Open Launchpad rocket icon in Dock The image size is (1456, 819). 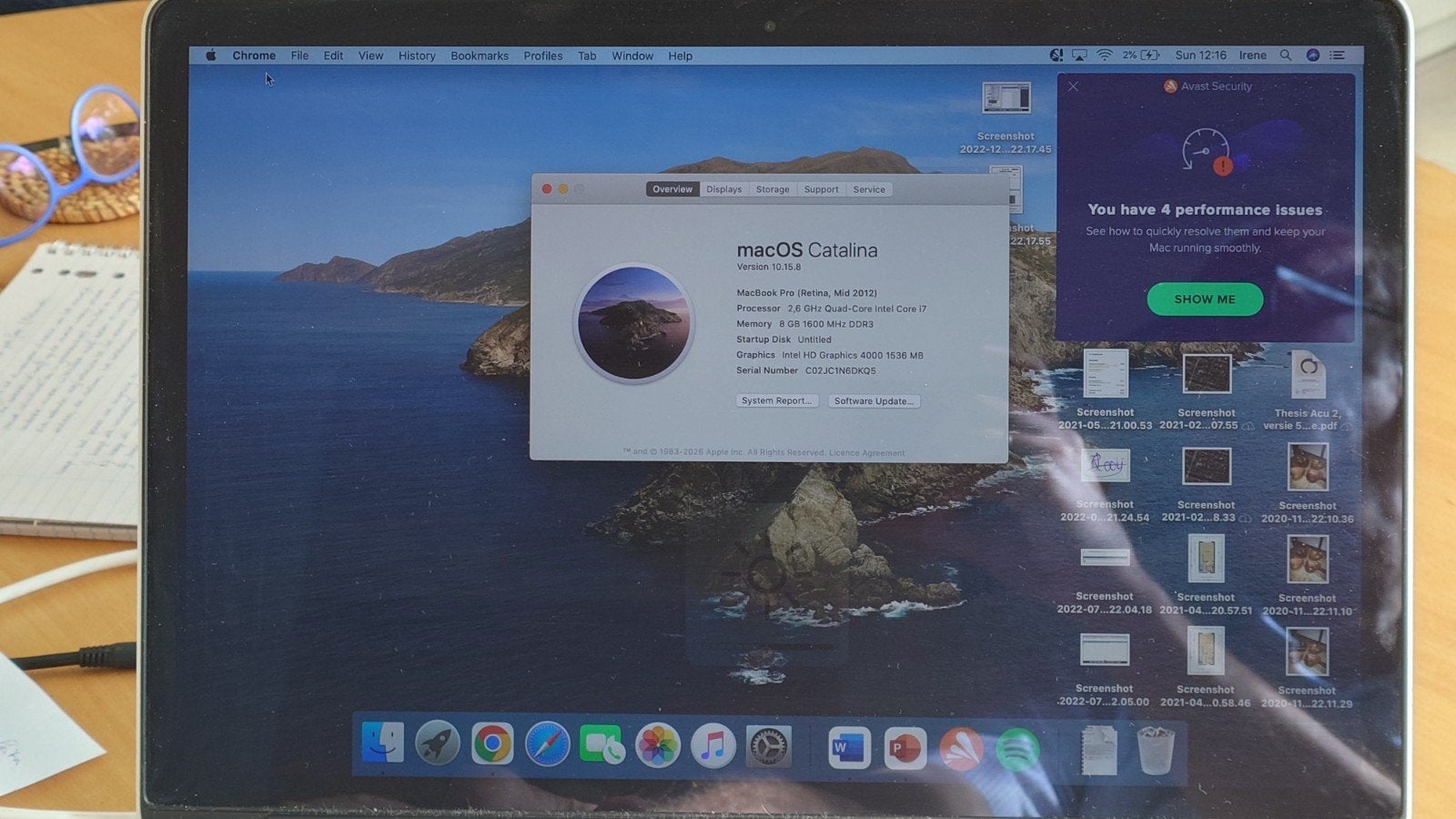[438, 744]
